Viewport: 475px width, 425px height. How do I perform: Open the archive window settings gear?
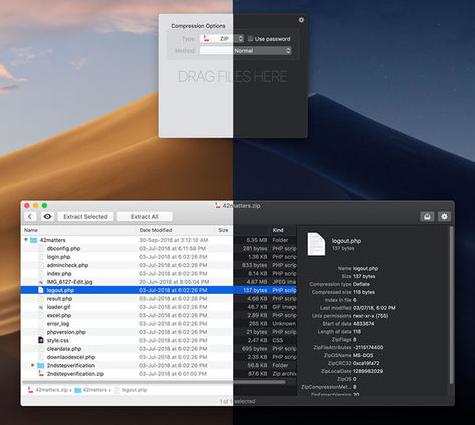[x=444, y=217]
